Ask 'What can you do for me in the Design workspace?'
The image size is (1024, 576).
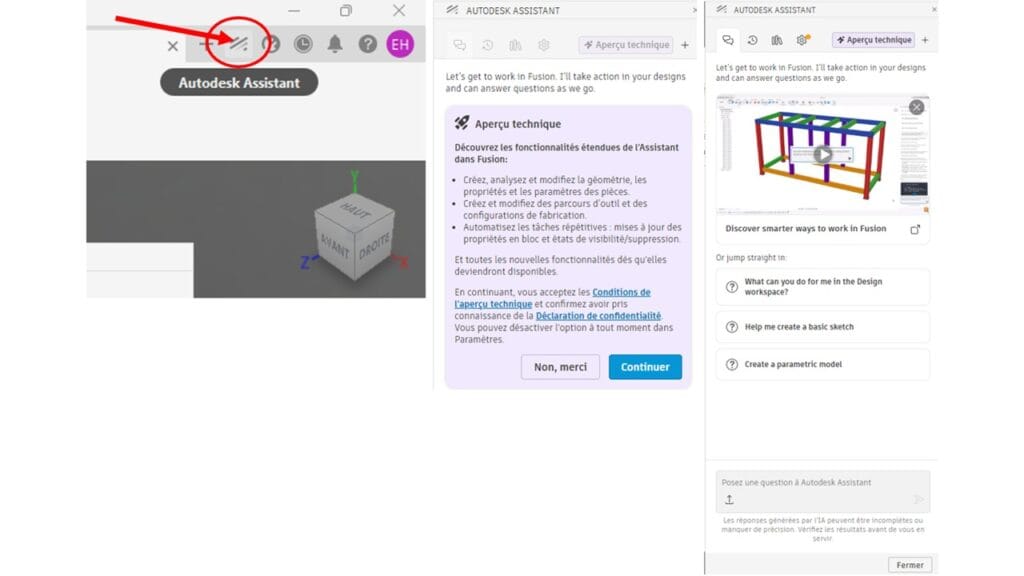tap(822, 287)
